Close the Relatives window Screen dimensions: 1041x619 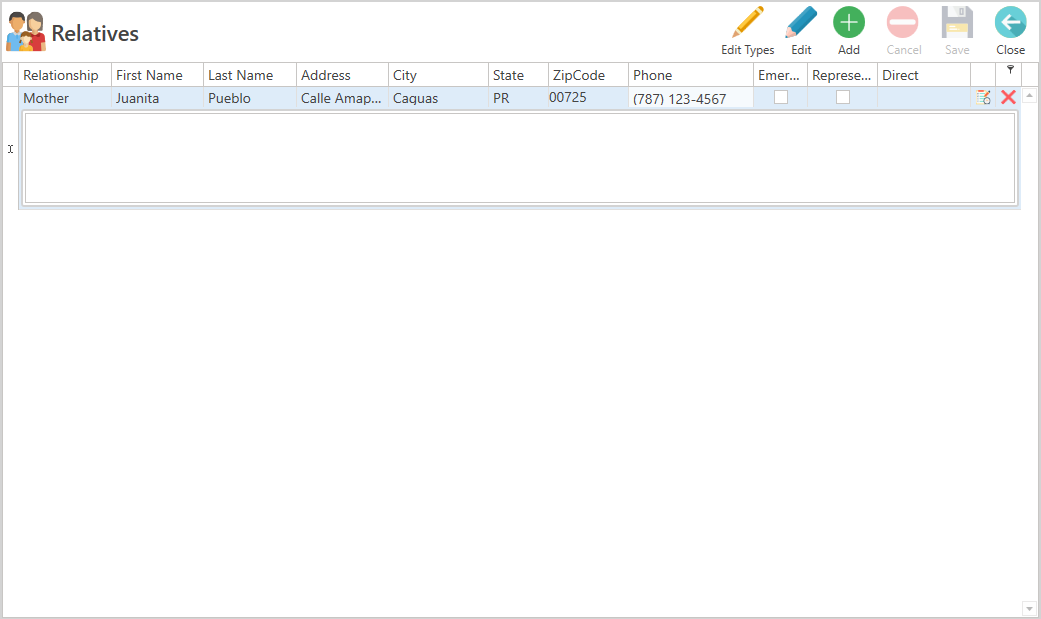pos(1010,31)
